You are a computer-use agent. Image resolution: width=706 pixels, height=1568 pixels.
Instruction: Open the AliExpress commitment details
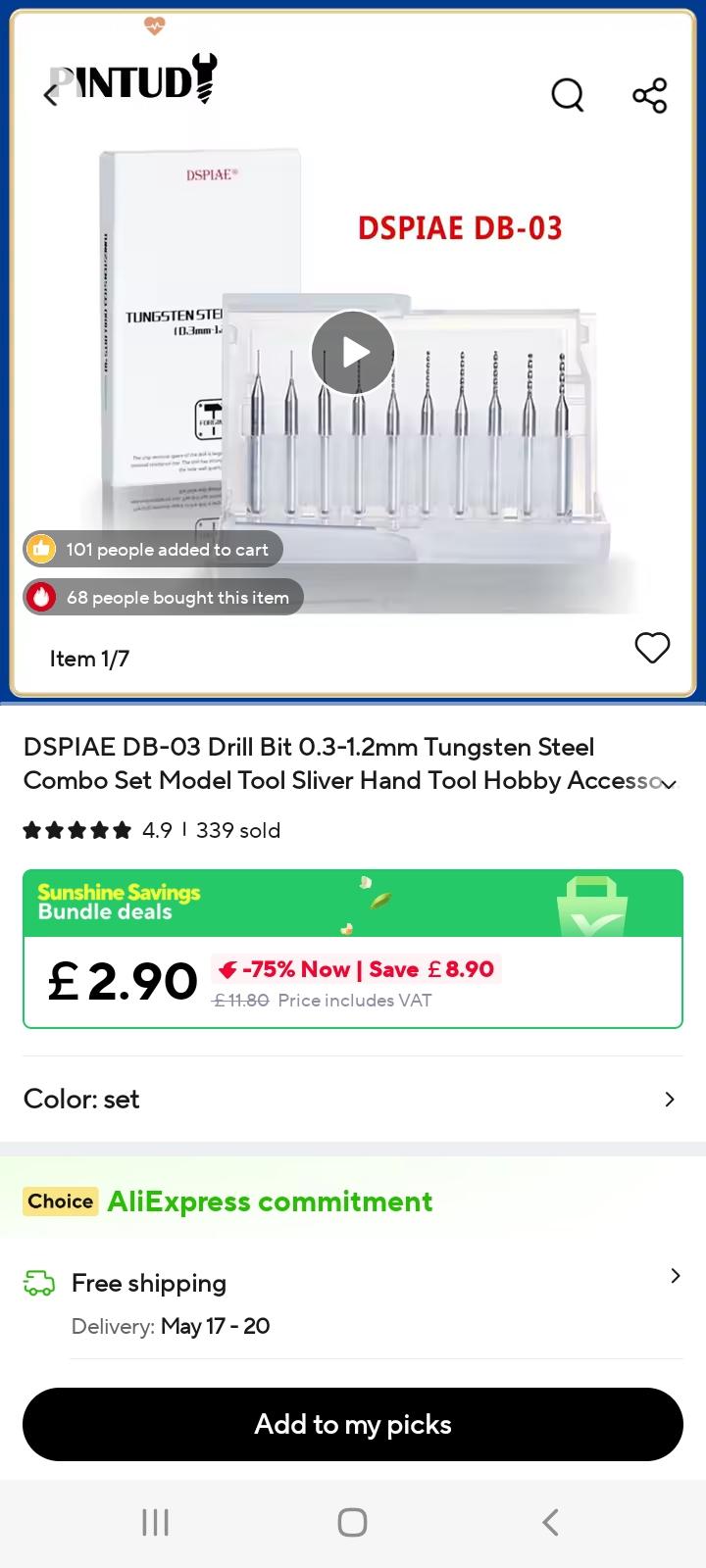[x=270, y=1201]
